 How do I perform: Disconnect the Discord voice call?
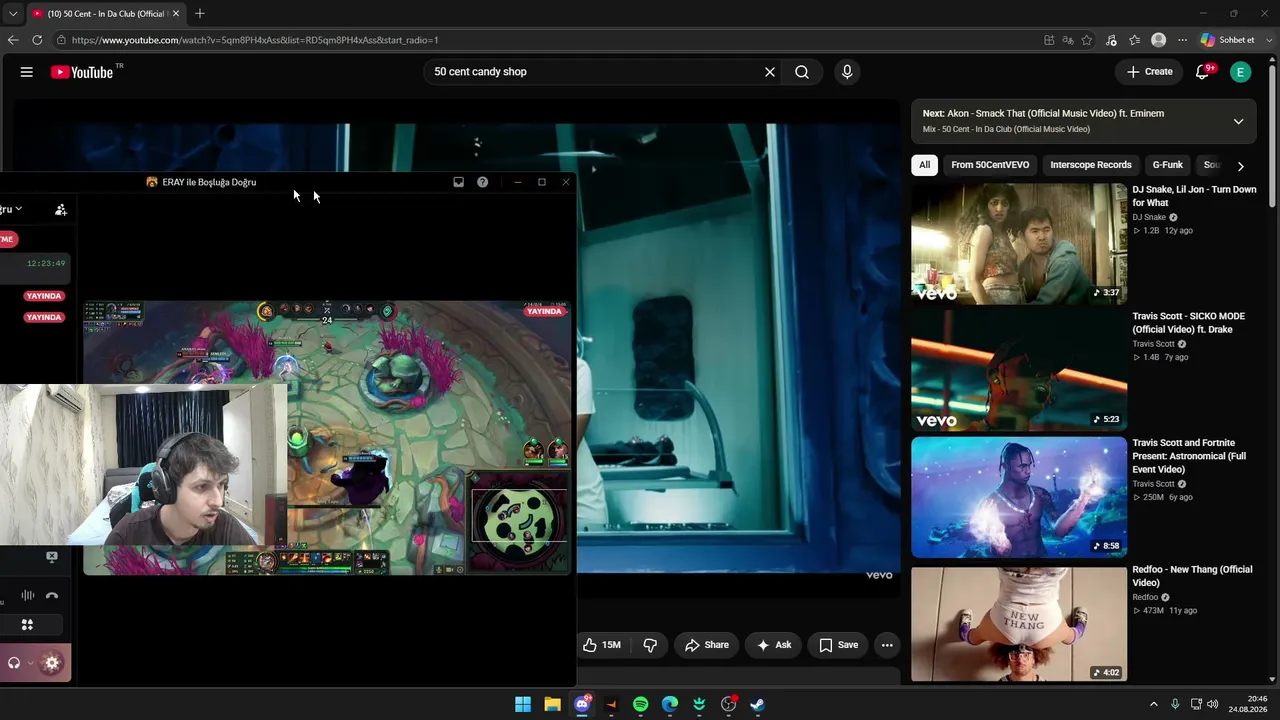(52, 595)
